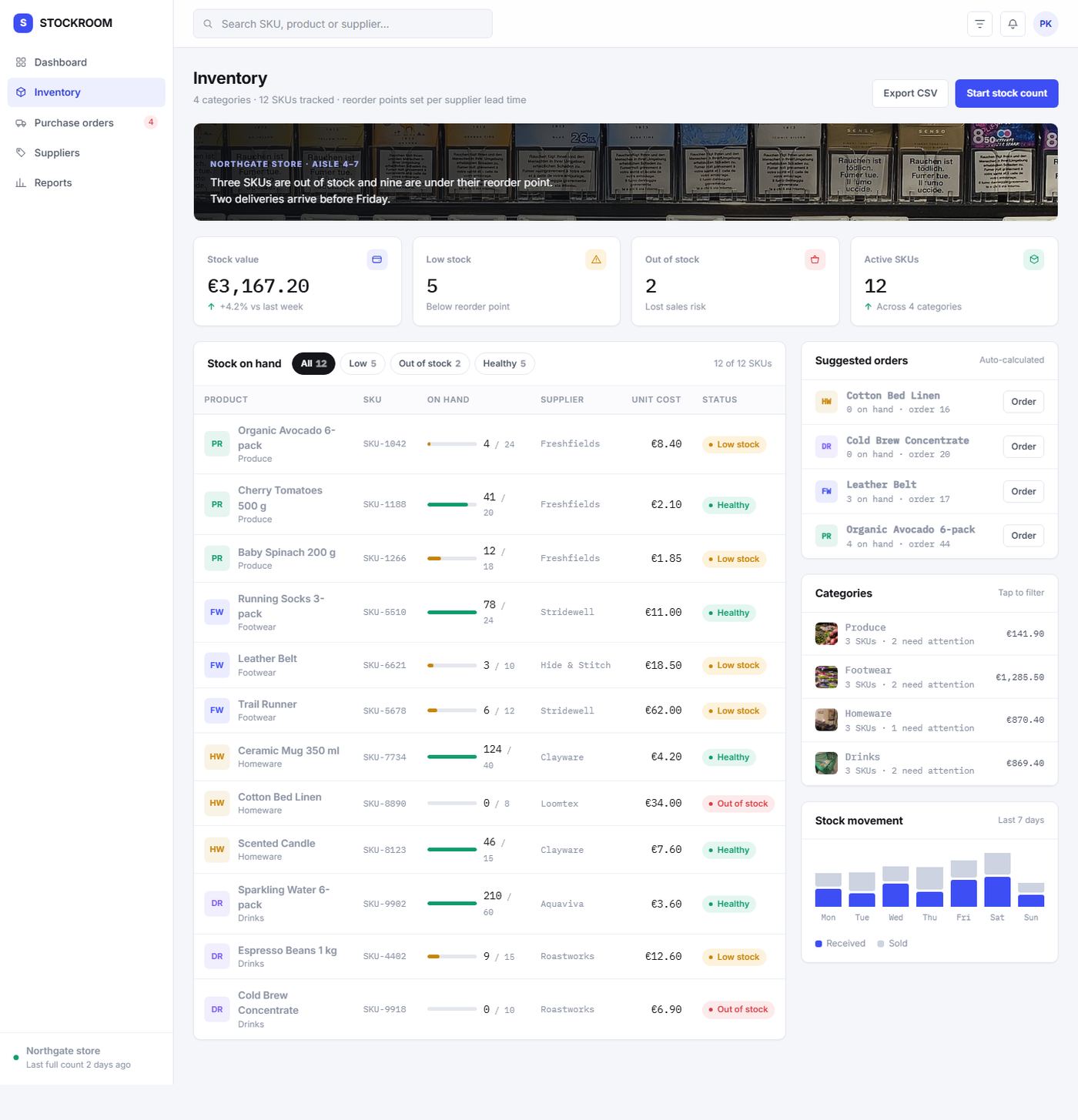Click the Footwear category thumbnail

826,677
